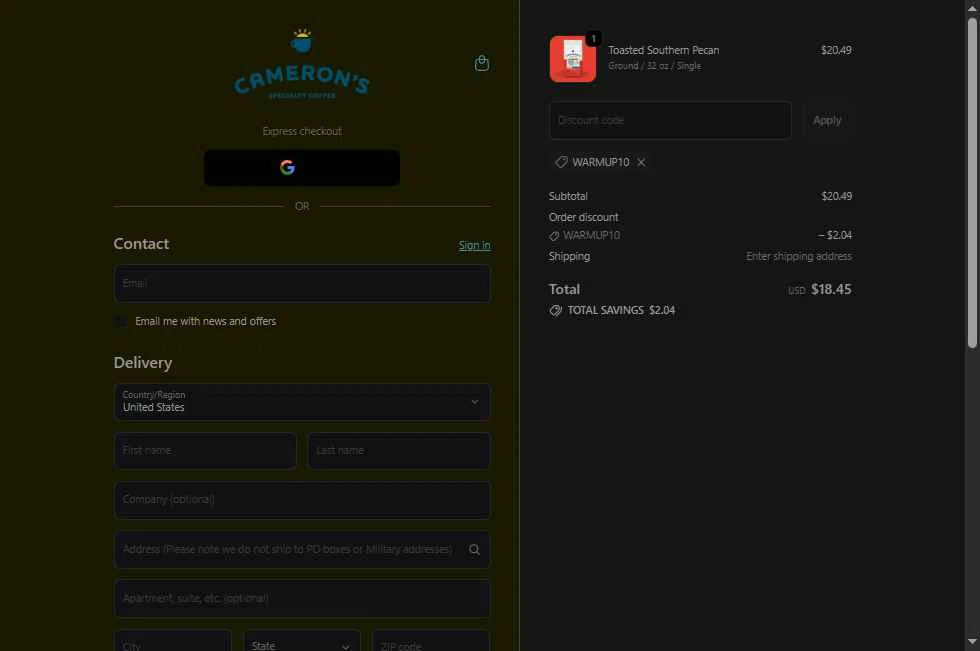Remove the WARMUP10 discount tag
This screenshot has height=651, width=980.
coord(641,162)
